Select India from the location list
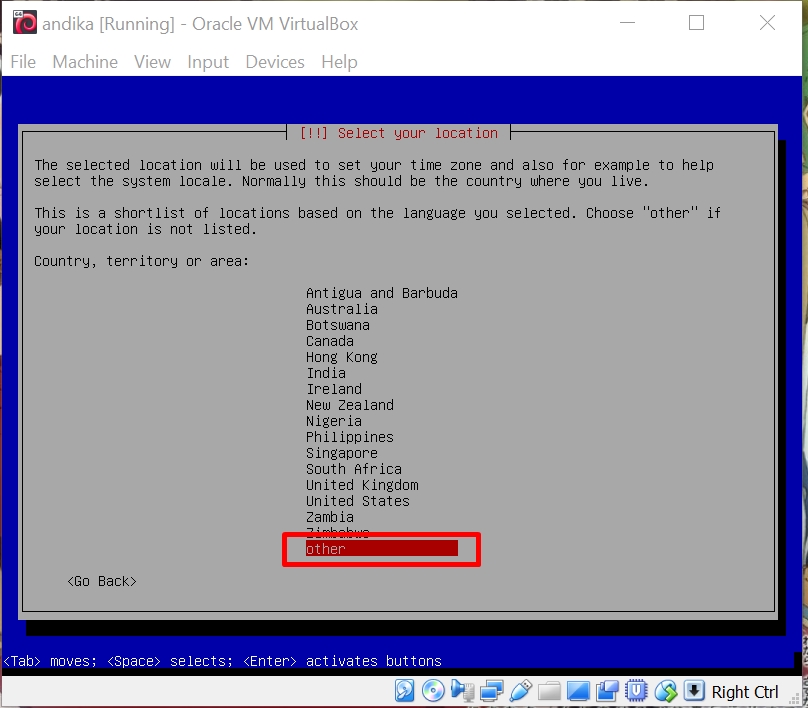The width and height of the screenshot is (808, 708). (326, 373)
